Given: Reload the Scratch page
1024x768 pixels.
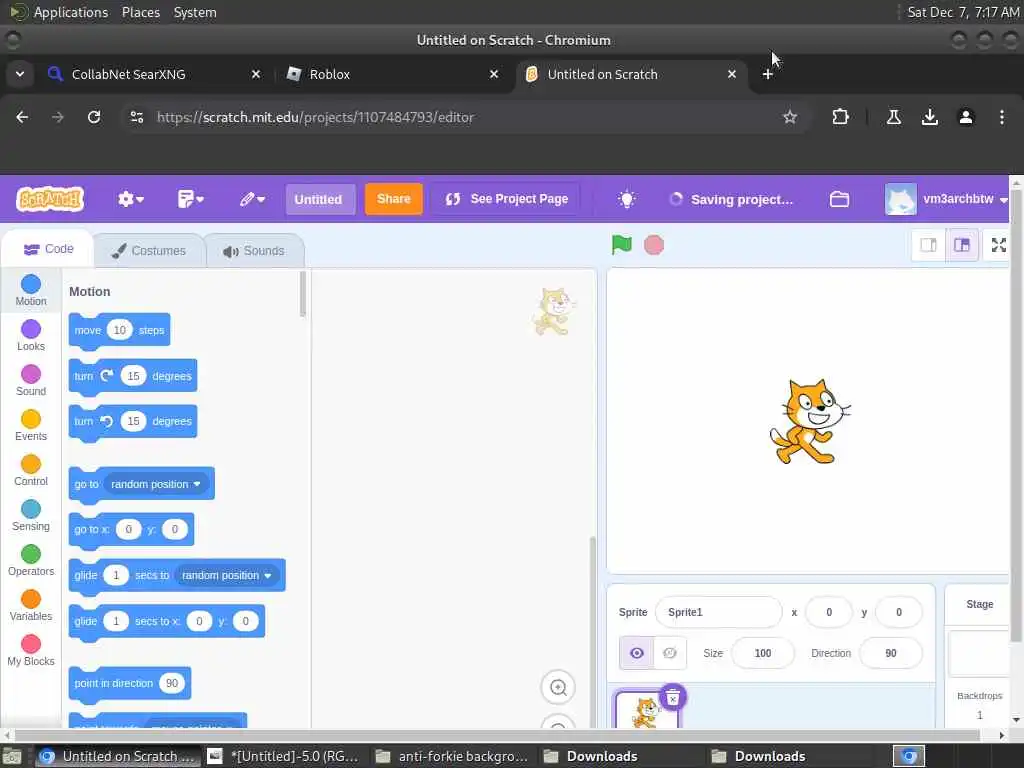Looking at the screenshot, I should coord(94,117).
